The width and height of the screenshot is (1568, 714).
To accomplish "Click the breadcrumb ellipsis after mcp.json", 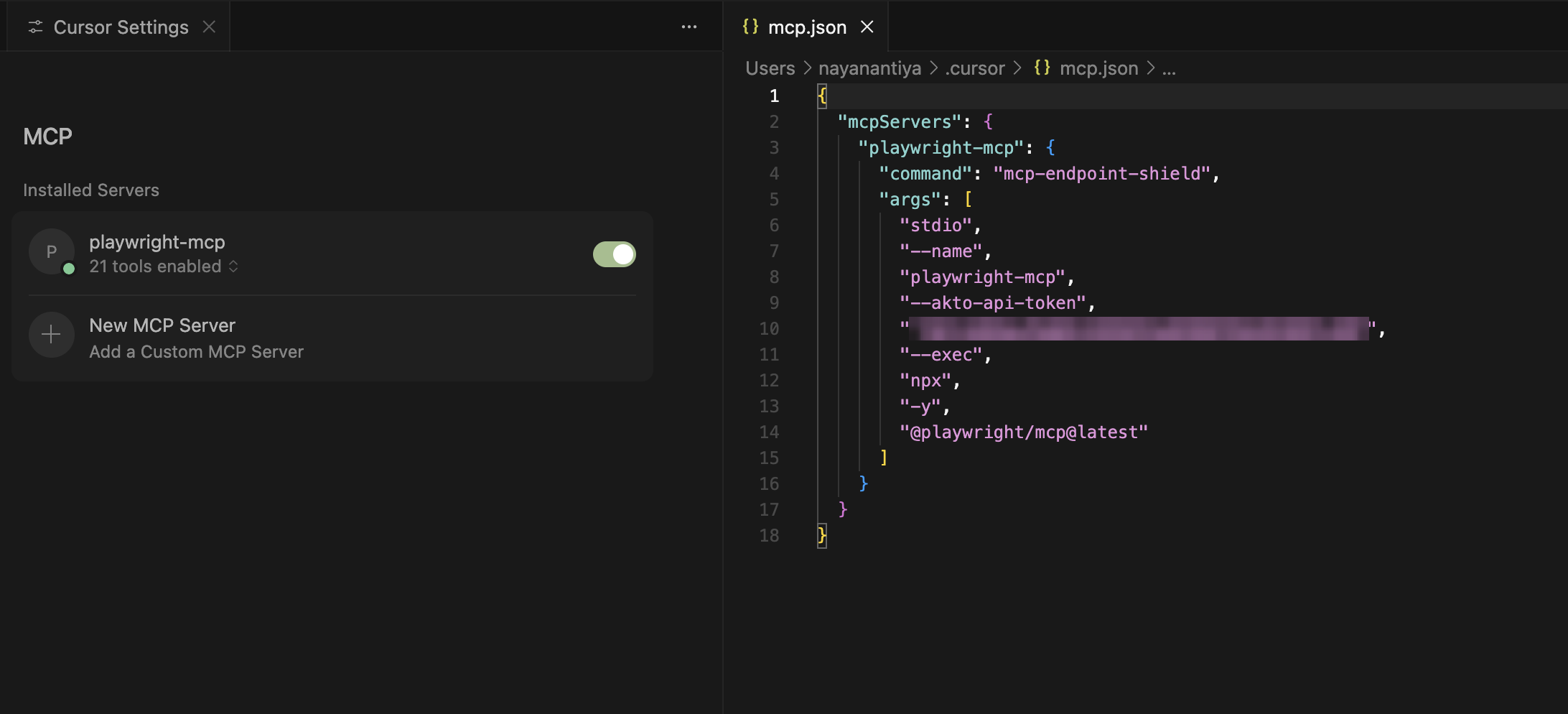I will [x=1169, y=68].
